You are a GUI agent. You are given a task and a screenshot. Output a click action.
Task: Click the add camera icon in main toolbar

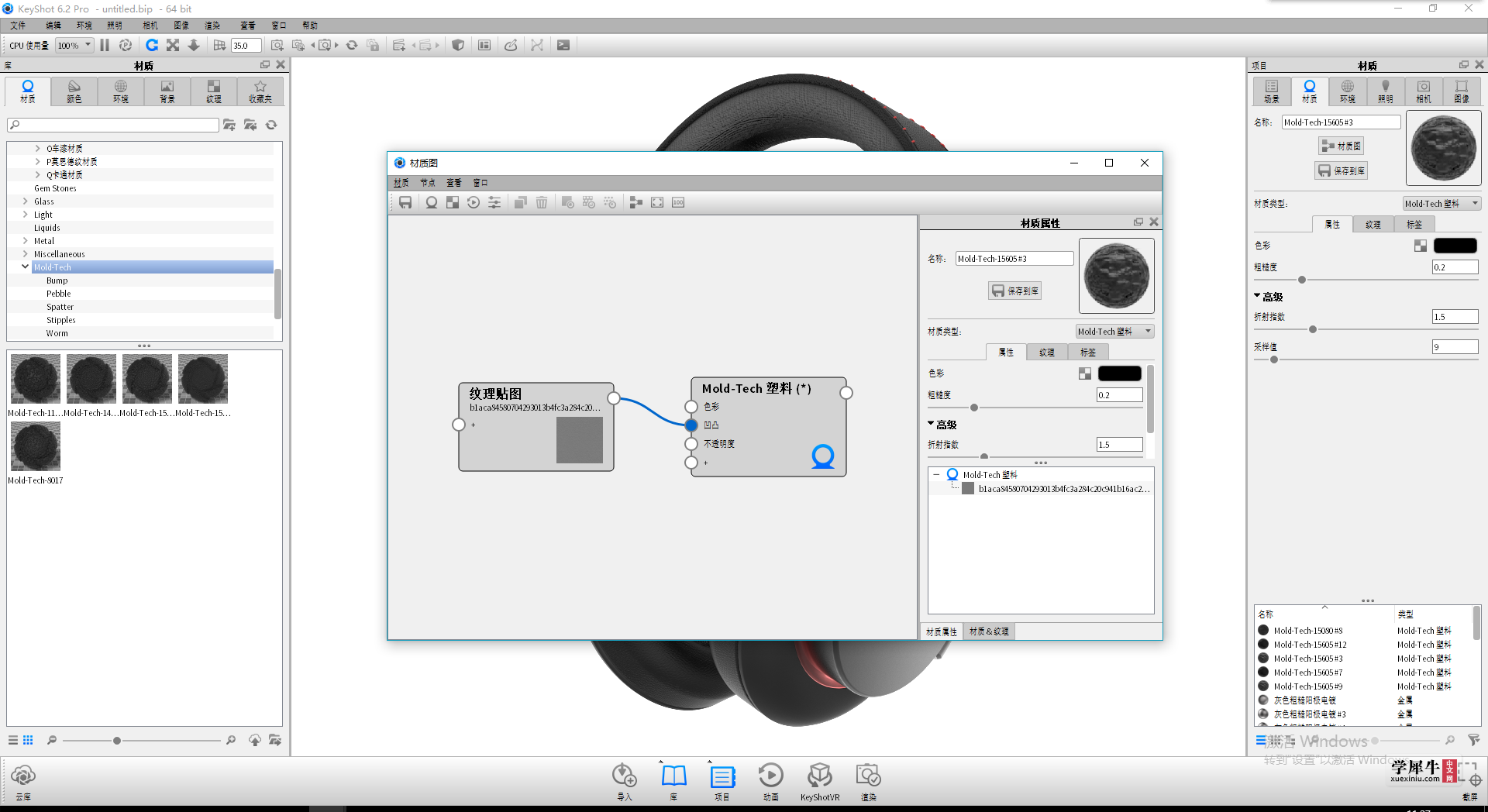pos(277,45)
